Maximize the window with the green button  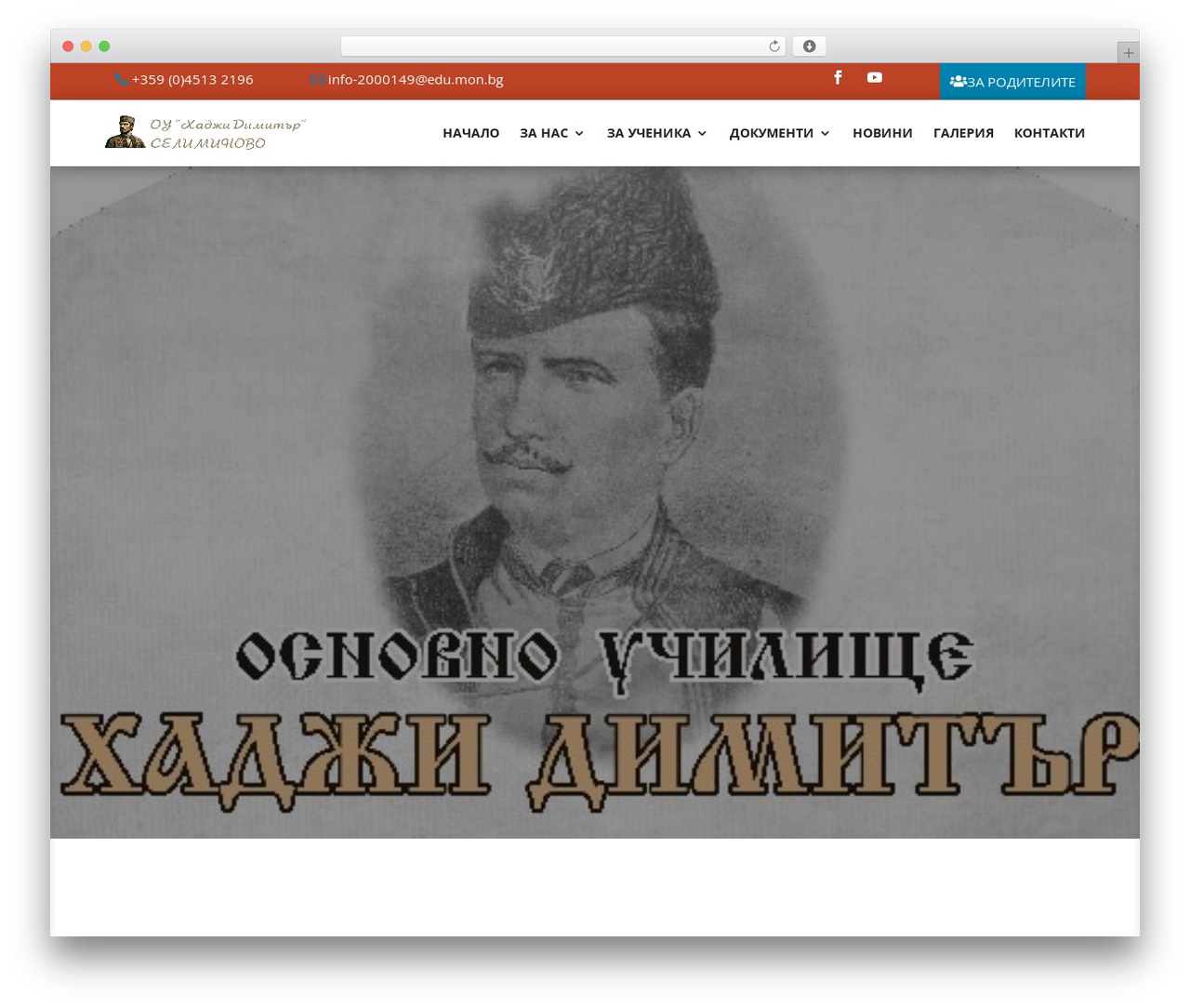[104, 46]
